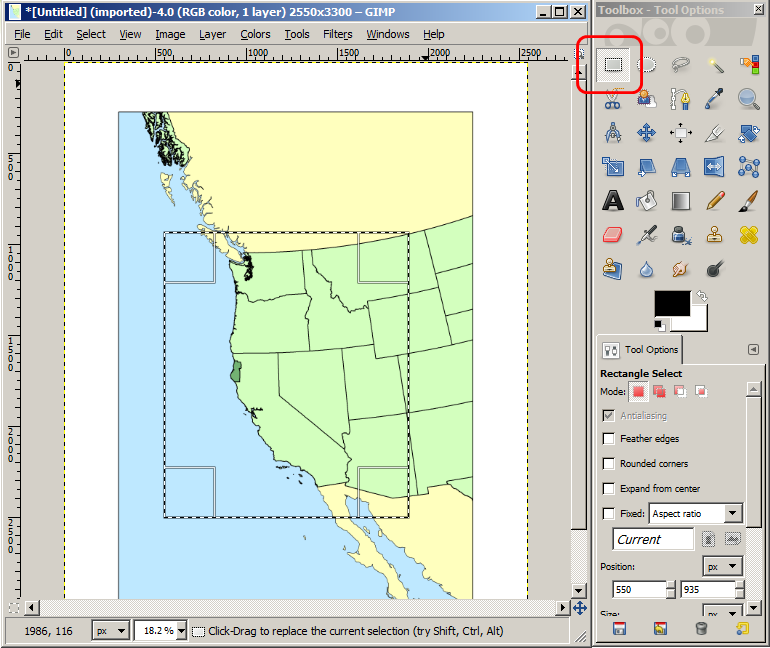
Task: Choose the Free Select lasso tool
Action: (x=681, y=65)
